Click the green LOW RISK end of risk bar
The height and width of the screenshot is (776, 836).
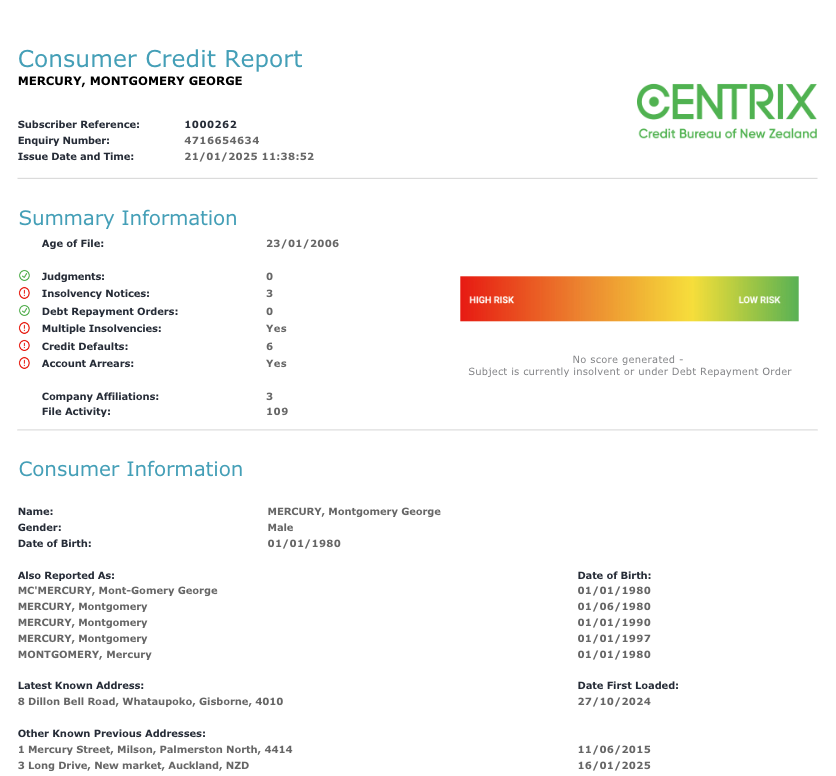tap(759, 300)
